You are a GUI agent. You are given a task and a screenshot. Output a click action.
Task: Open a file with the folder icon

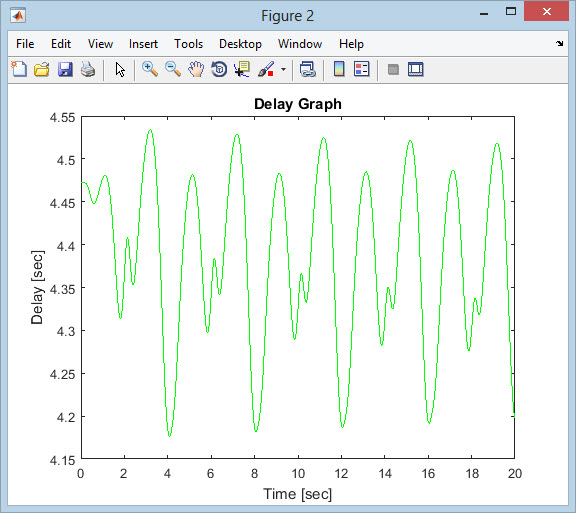[x=42, y=69]
